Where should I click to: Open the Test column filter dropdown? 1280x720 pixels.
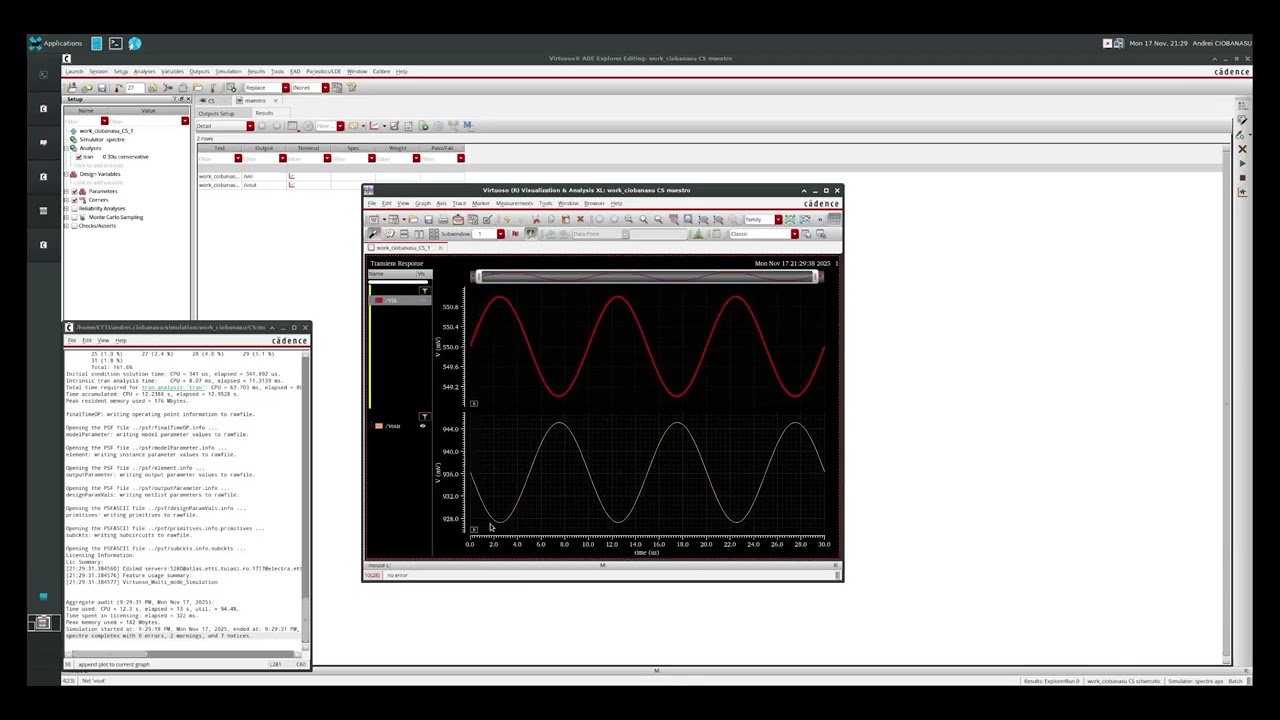[238, 158]
